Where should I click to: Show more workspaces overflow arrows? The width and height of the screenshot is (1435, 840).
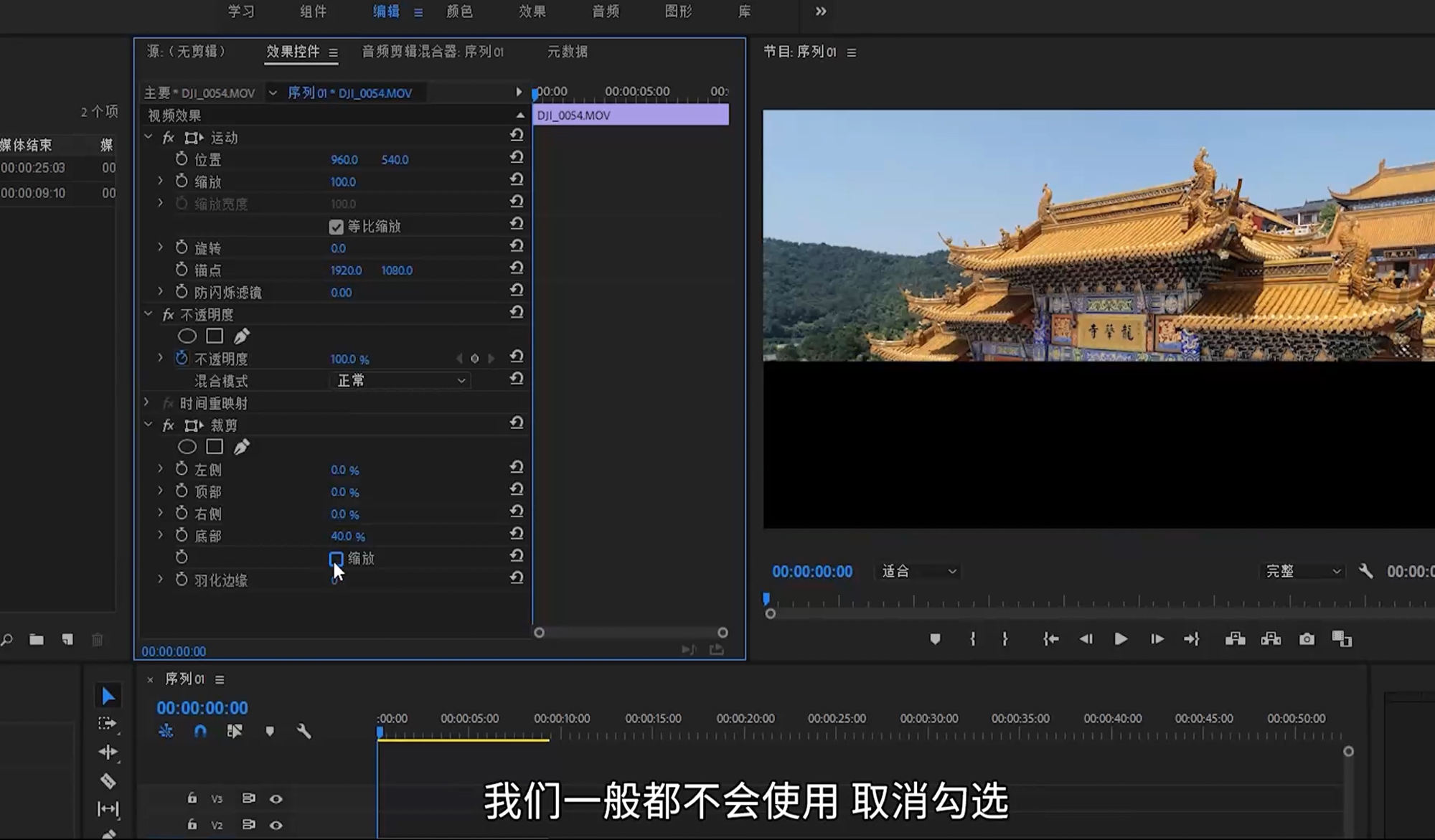[821, 11]
